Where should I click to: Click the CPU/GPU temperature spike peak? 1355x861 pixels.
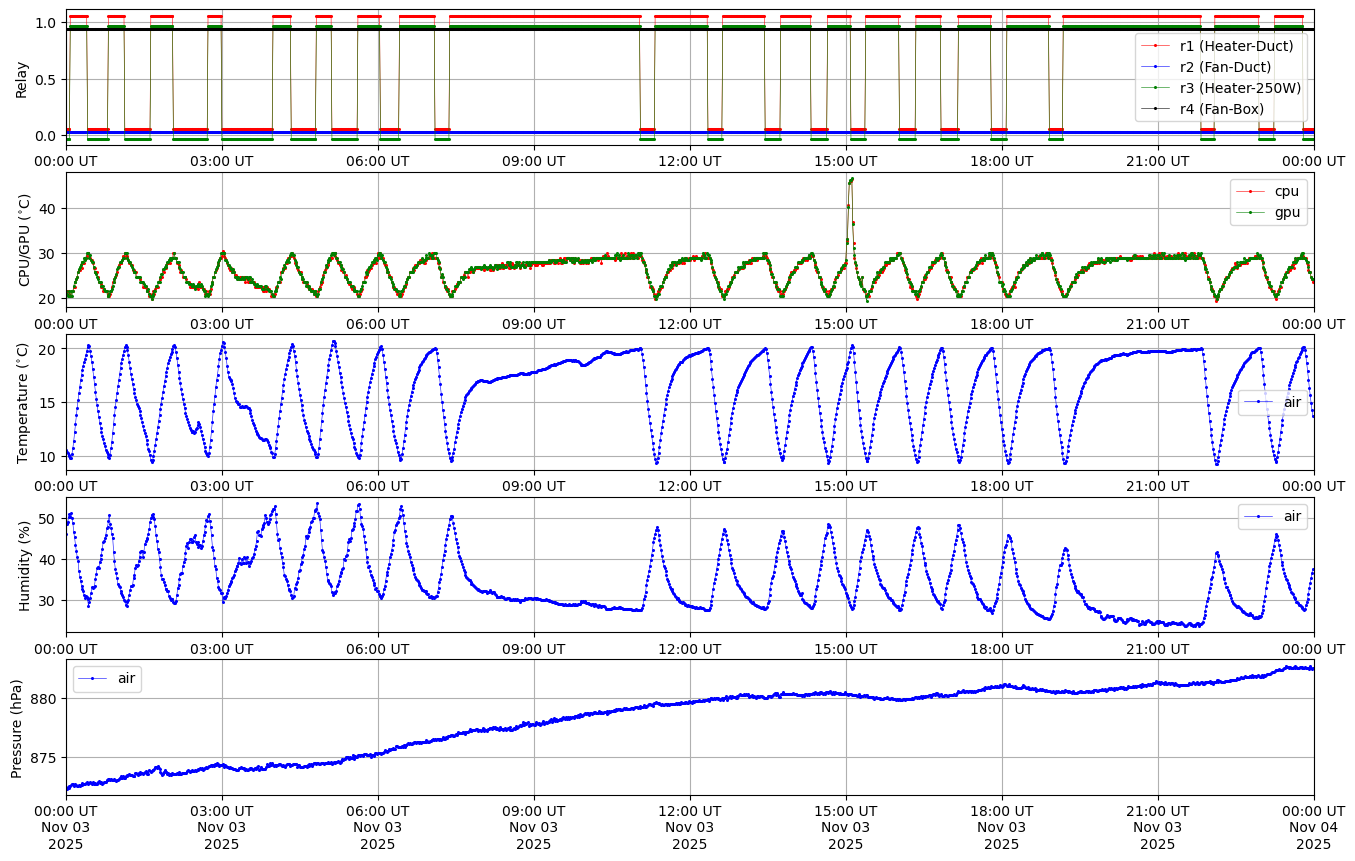pos(851,179)
